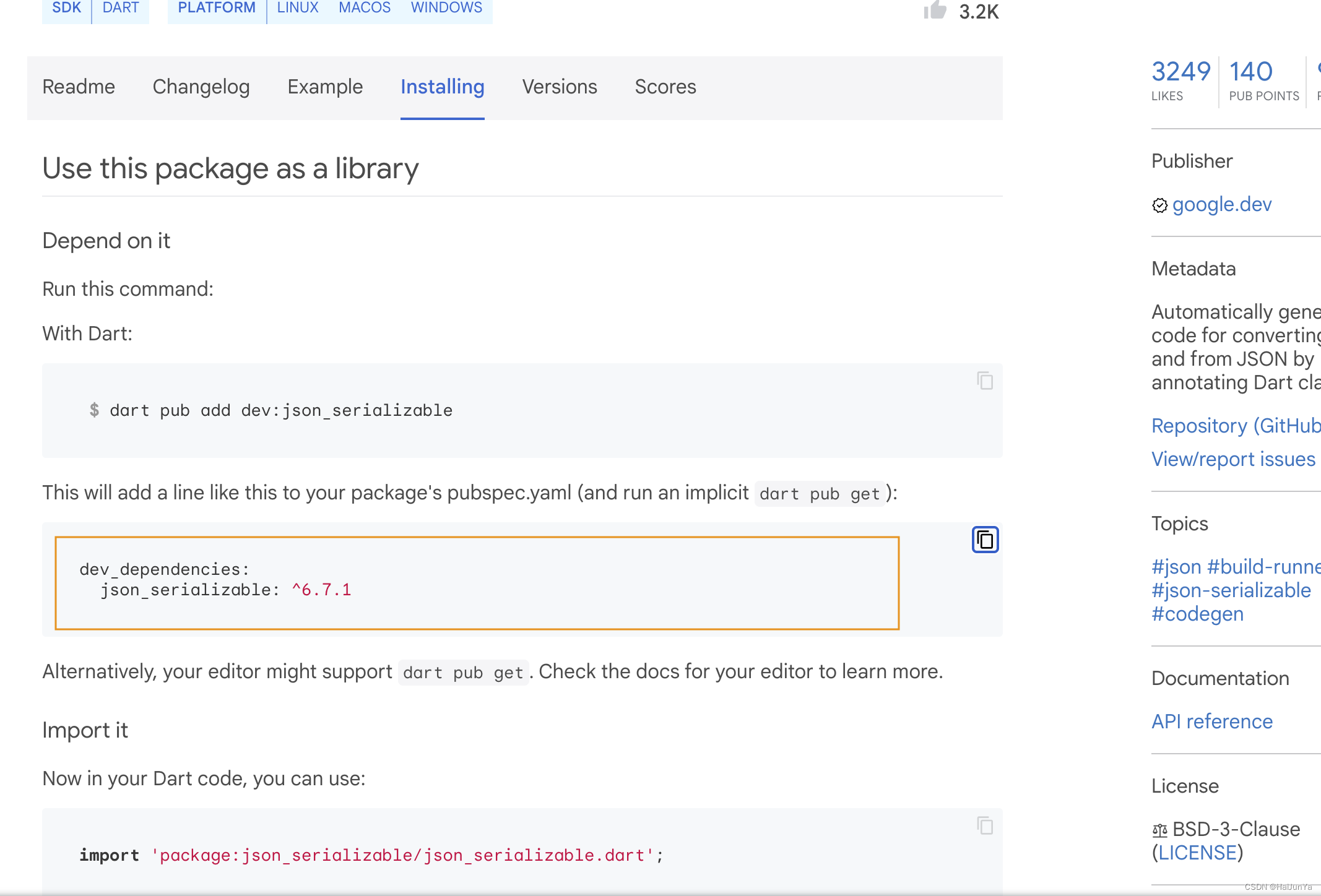Open the Readme tab
The width and height of the screenshot is (1321, 896).
pyautogui.click(x=79, y=87)
